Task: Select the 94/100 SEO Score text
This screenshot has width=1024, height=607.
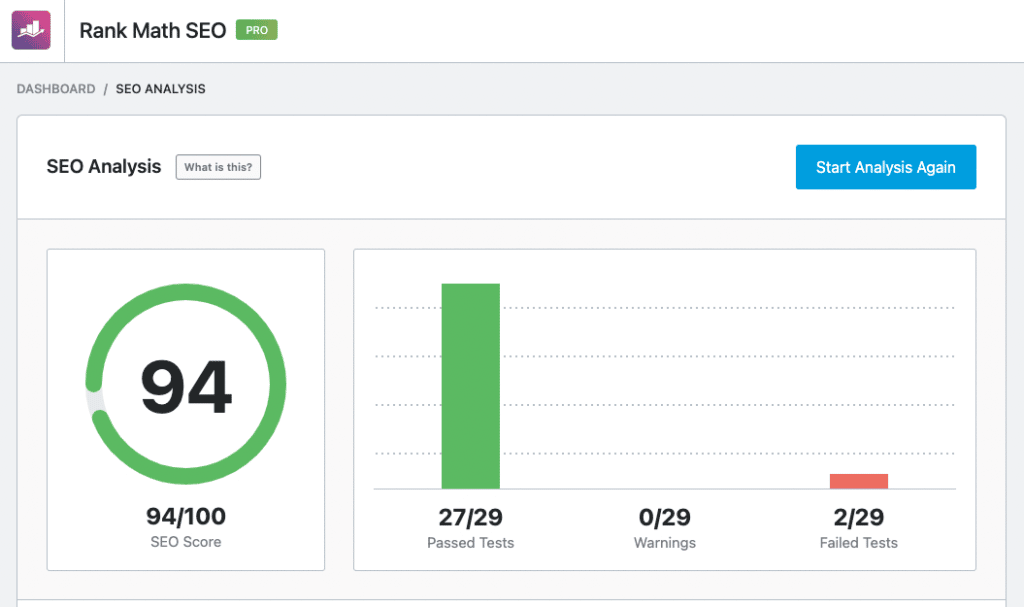Action: pos(186,516)
